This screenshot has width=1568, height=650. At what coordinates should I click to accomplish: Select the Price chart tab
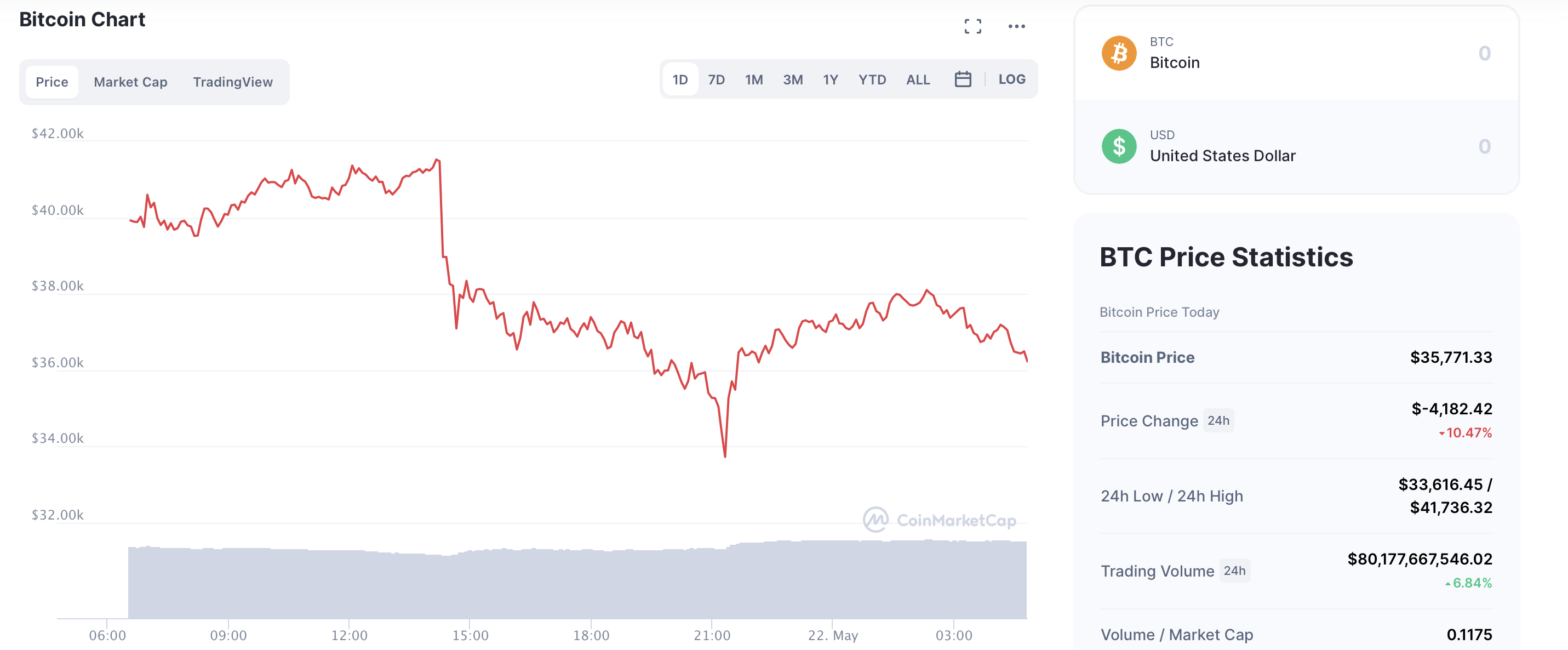(51, 82)
